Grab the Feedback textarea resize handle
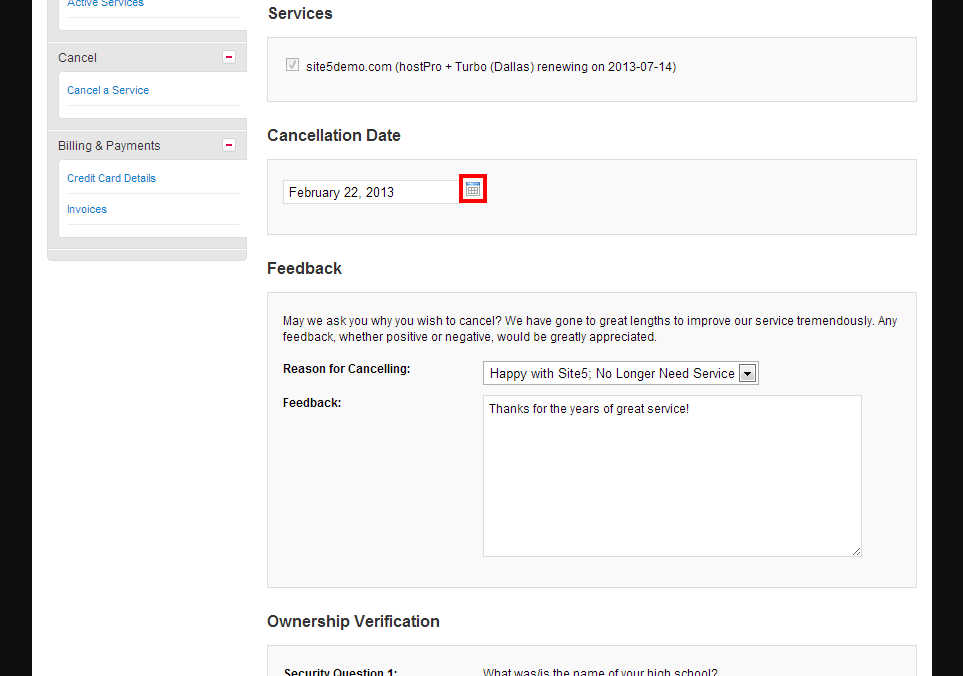 coord(856,551)
